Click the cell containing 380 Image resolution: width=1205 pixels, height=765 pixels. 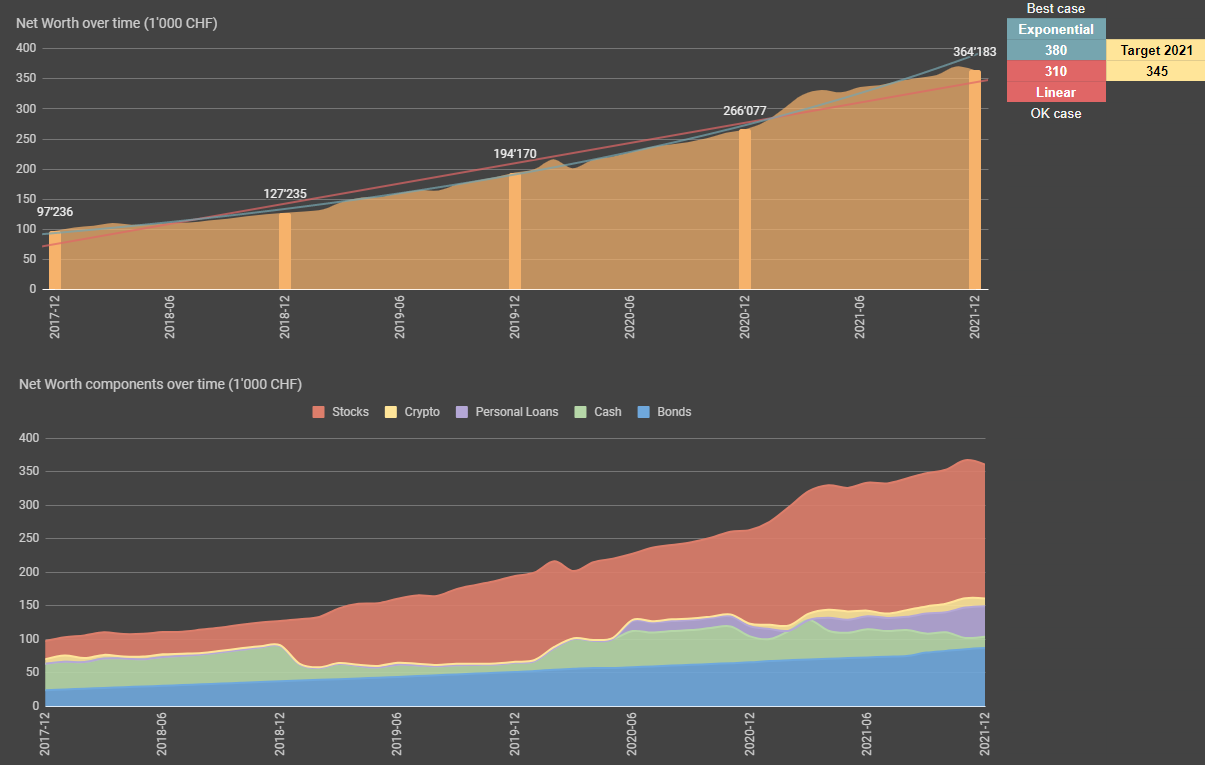click(1055, 50)
